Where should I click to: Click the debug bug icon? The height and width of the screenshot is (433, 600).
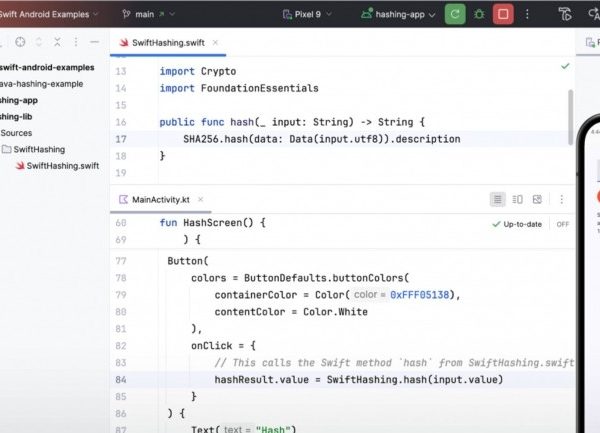479,15
